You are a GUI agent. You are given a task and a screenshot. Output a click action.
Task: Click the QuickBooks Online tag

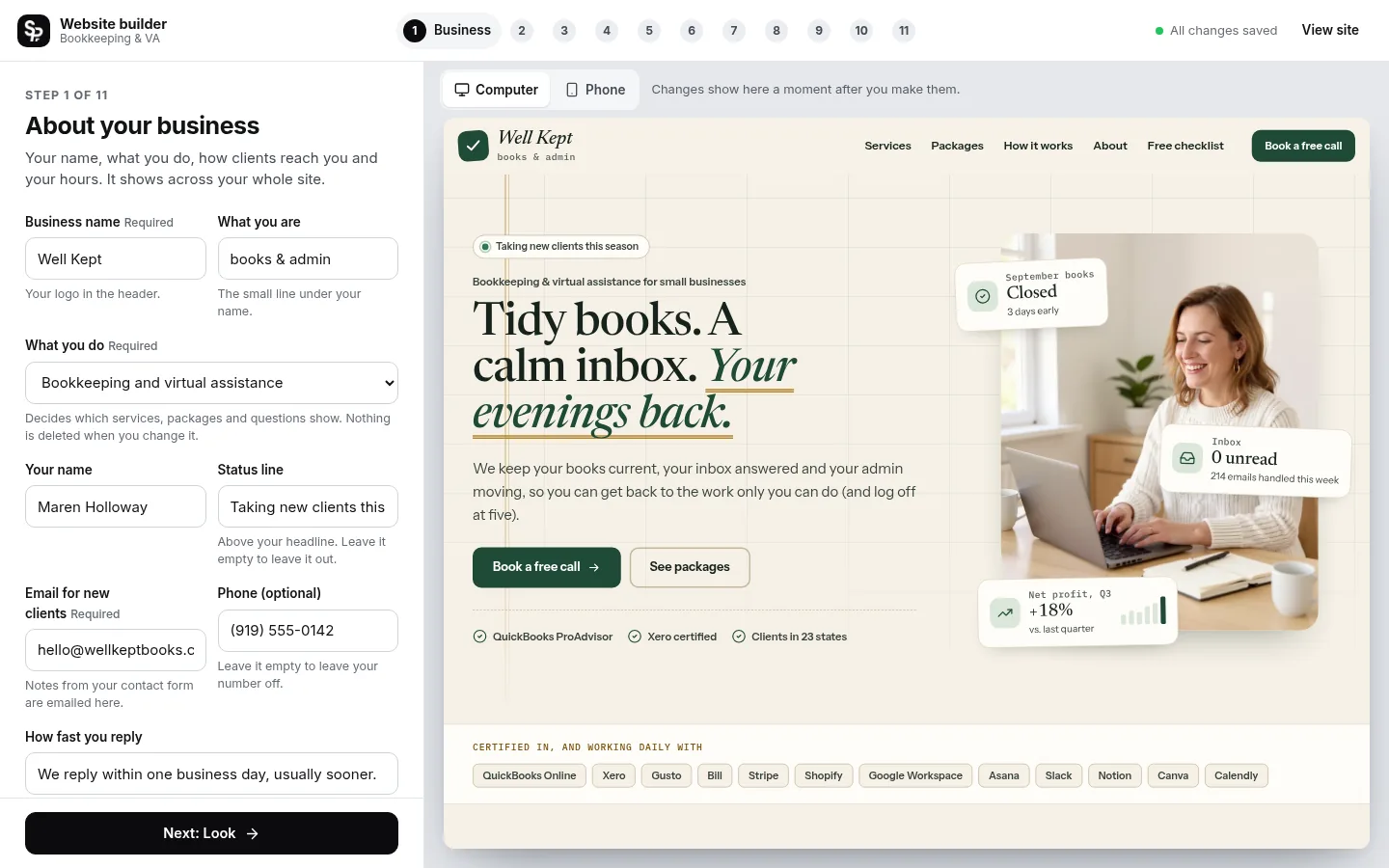(530, 775)
